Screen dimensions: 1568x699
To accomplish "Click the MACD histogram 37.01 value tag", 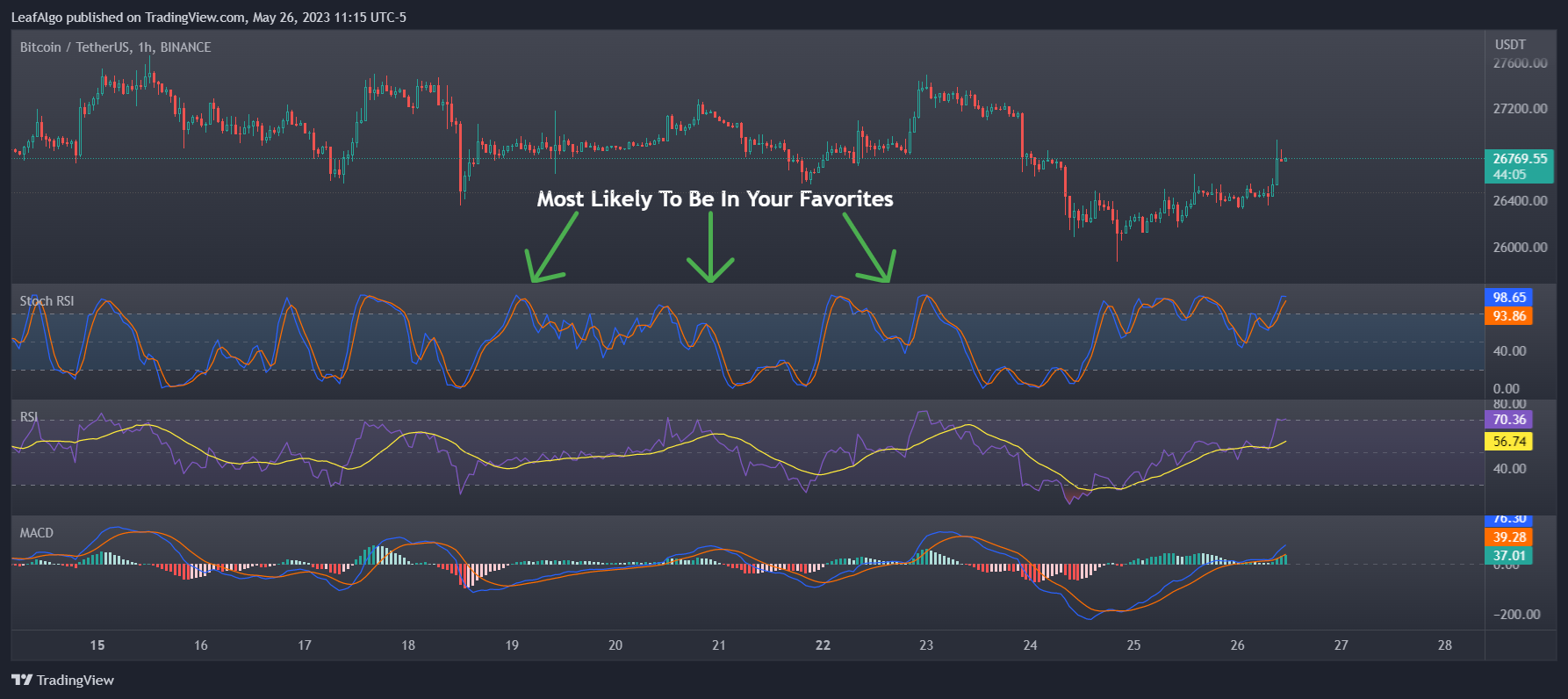I will point(1508,556).
